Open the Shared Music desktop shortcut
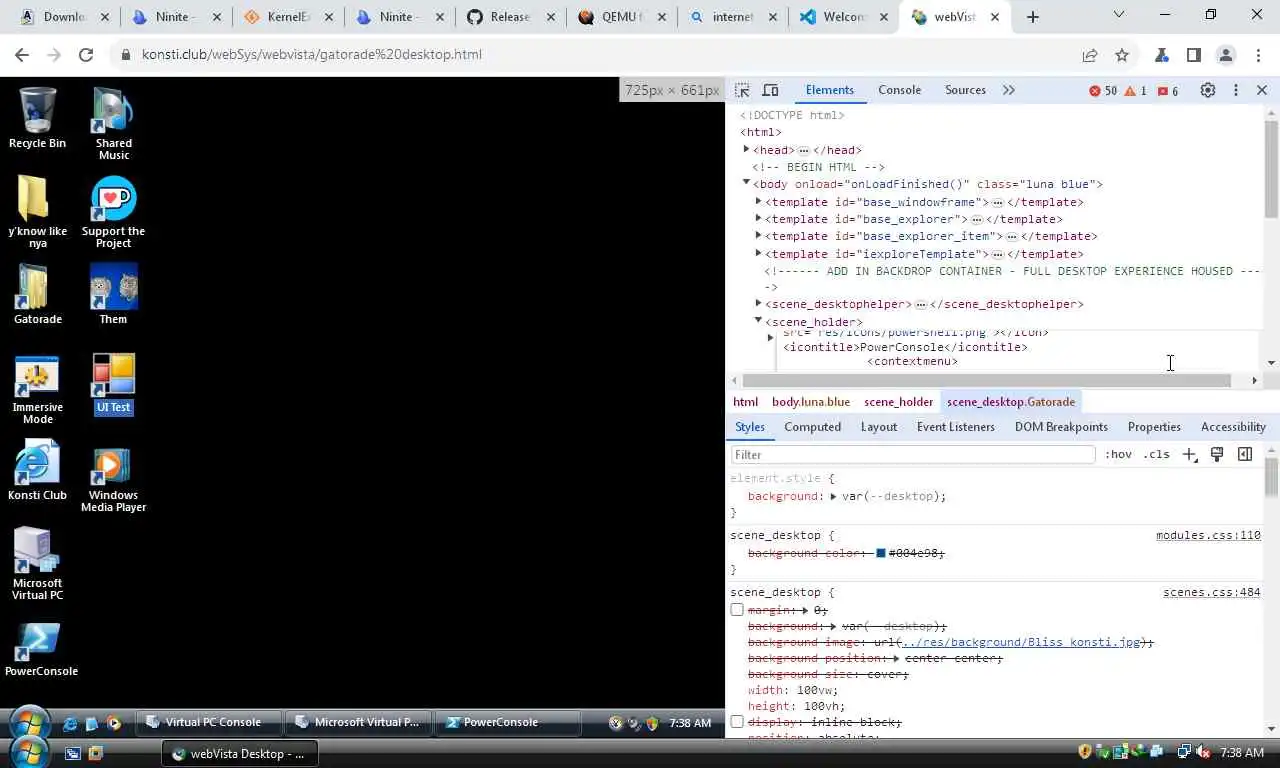The width and height of the screenshot is (1280, 768). (x=113, y=124)
